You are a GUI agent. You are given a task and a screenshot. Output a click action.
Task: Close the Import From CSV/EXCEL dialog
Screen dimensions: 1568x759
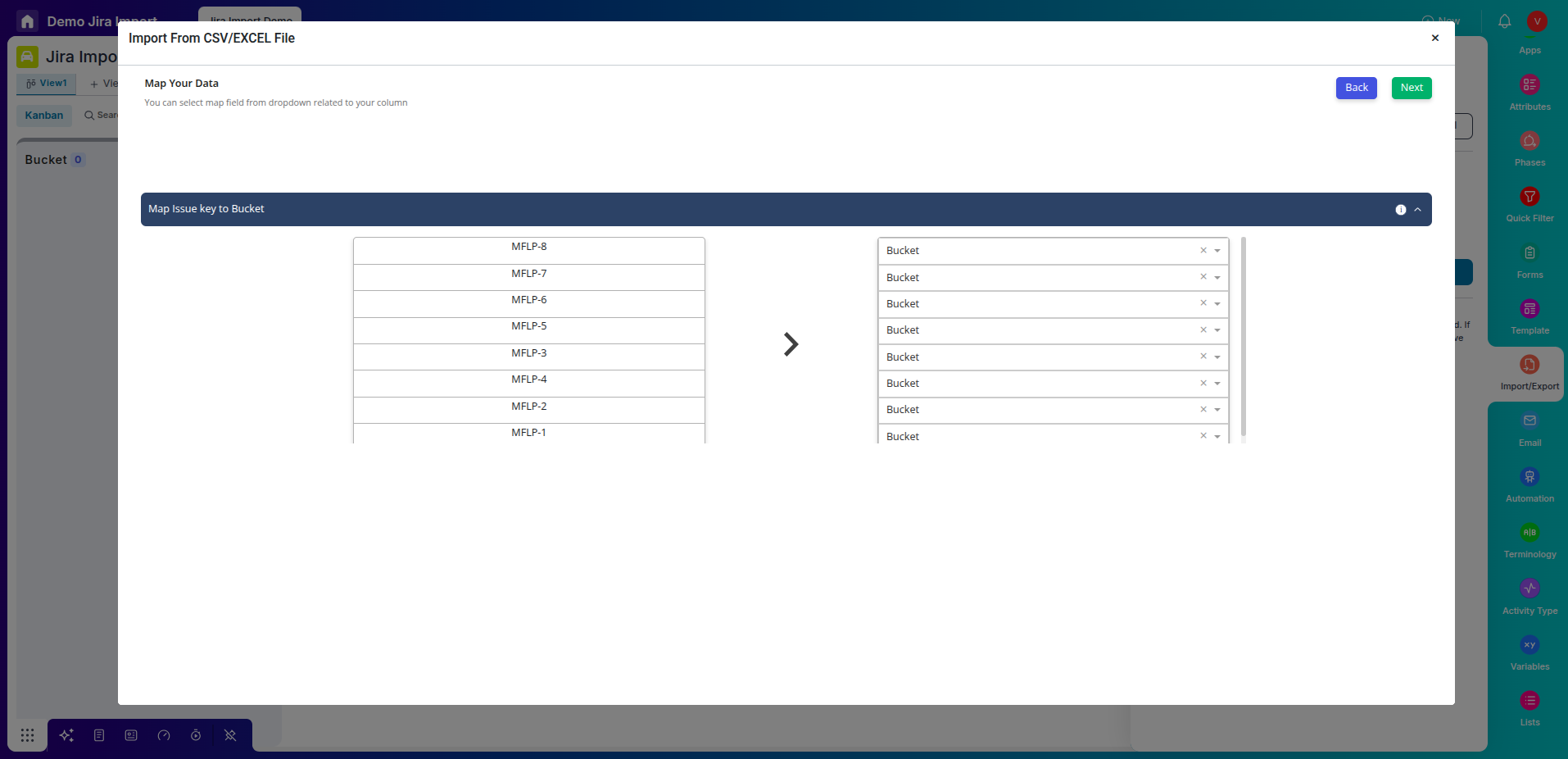[1435, 38]
